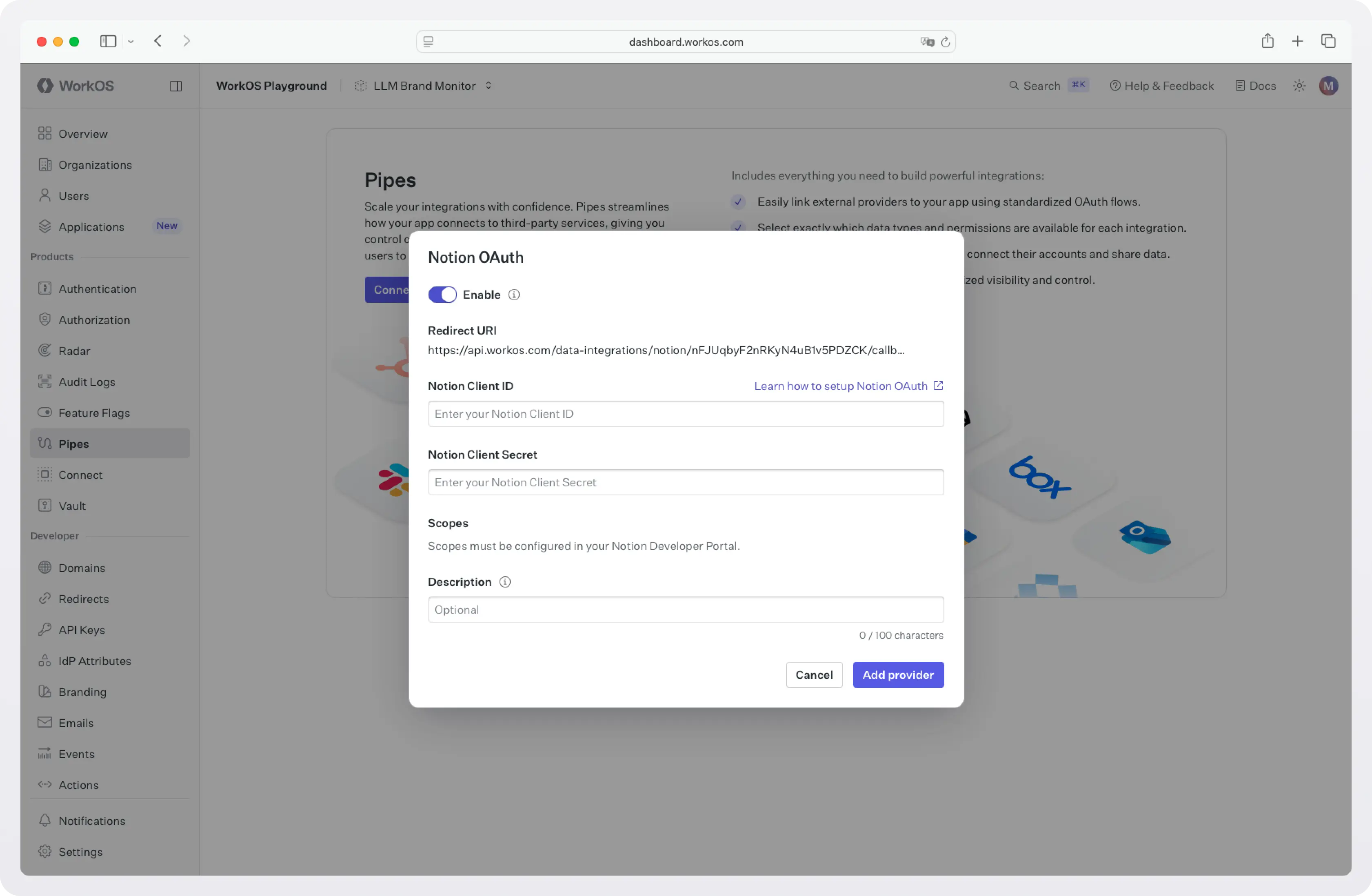
Task: Expand the browser tab options chevron
Action: (131, 41)
